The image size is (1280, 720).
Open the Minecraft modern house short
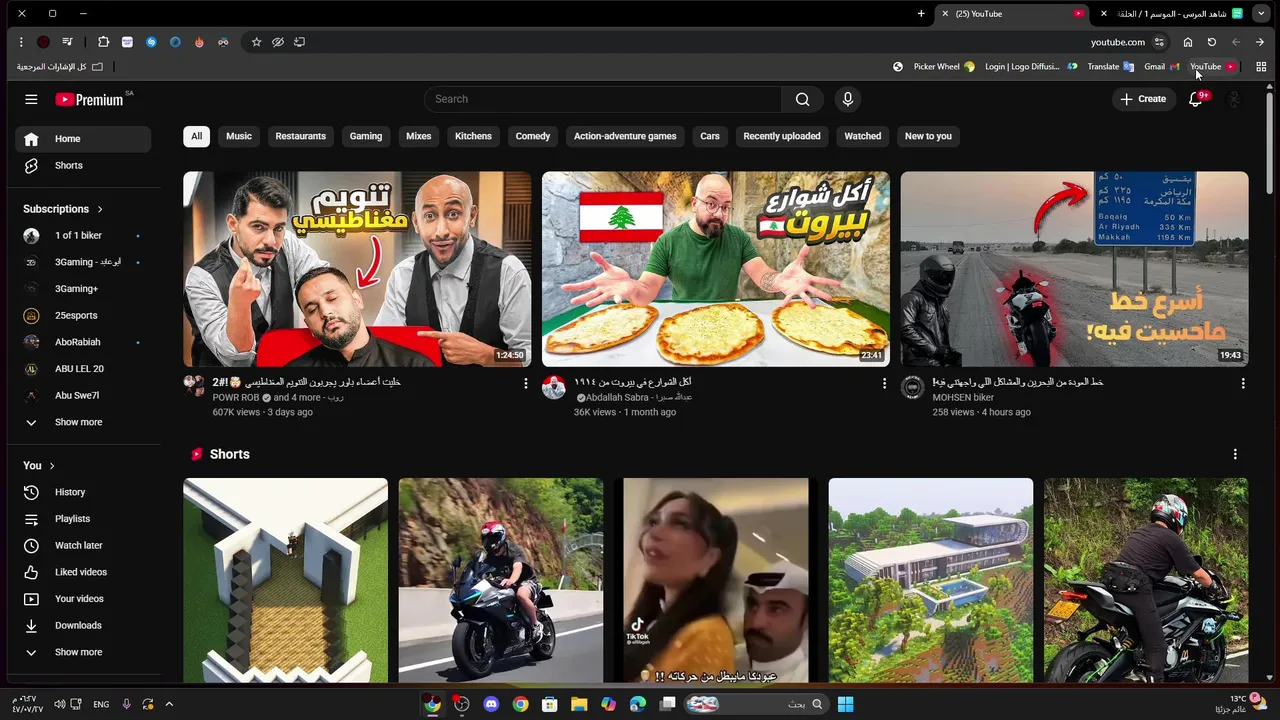click(x=931, y=580)
